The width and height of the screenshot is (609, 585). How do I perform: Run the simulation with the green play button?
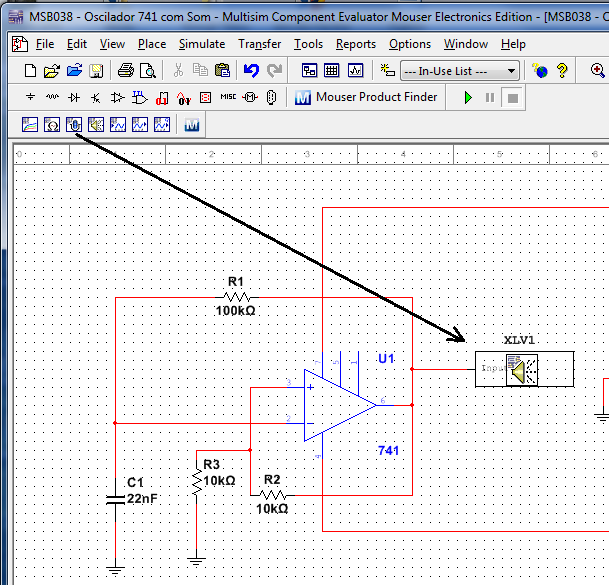468,98
